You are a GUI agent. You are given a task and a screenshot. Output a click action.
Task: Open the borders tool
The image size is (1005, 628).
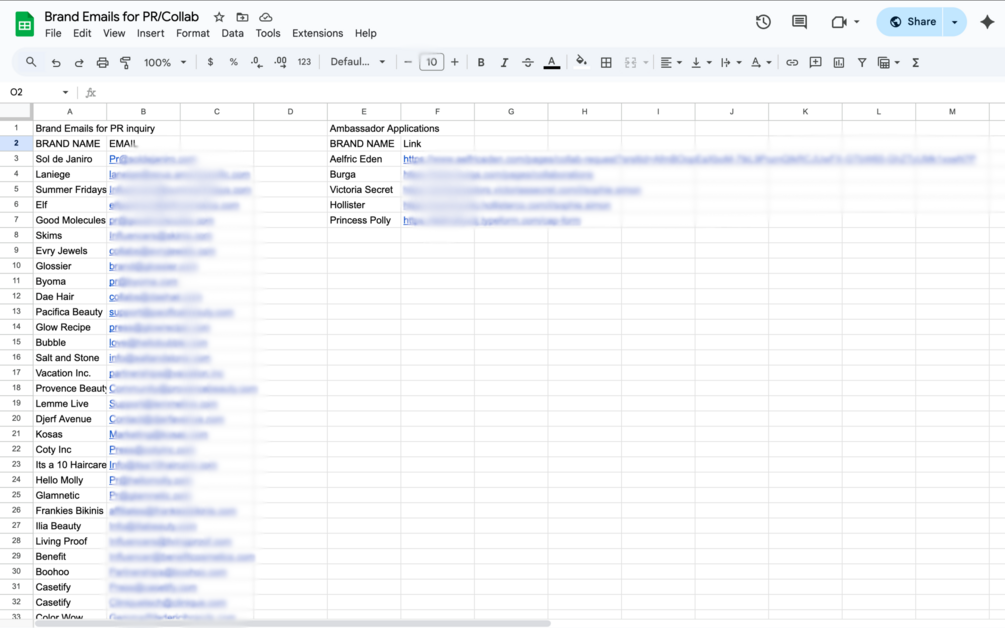(606, 62)
